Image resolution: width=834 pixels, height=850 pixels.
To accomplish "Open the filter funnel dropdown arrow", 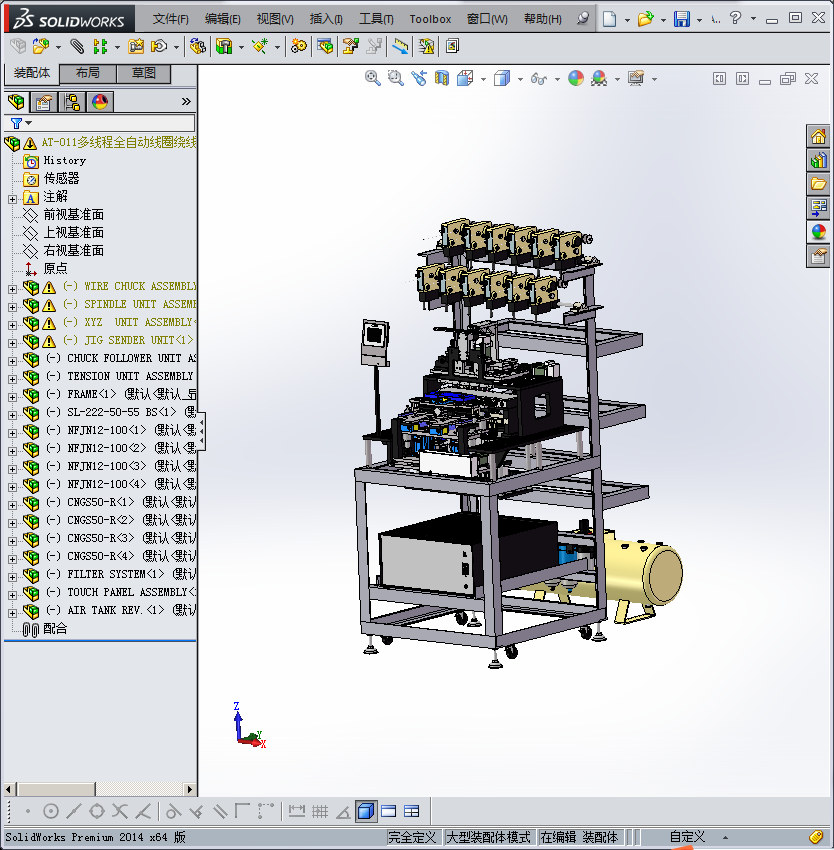I will [29, 123].
